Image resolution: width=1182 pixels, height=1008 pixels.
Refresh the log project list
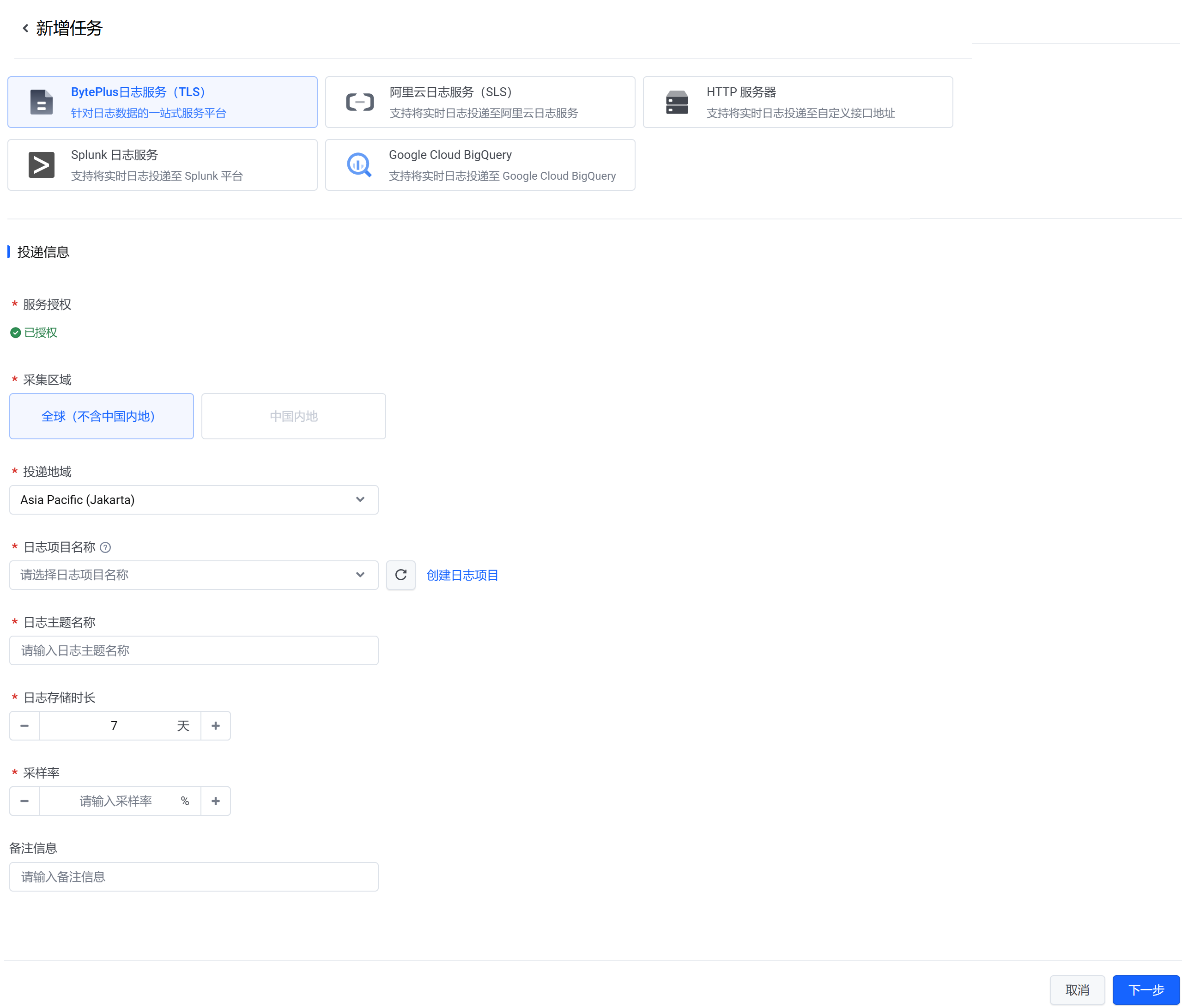pos(400,575)
